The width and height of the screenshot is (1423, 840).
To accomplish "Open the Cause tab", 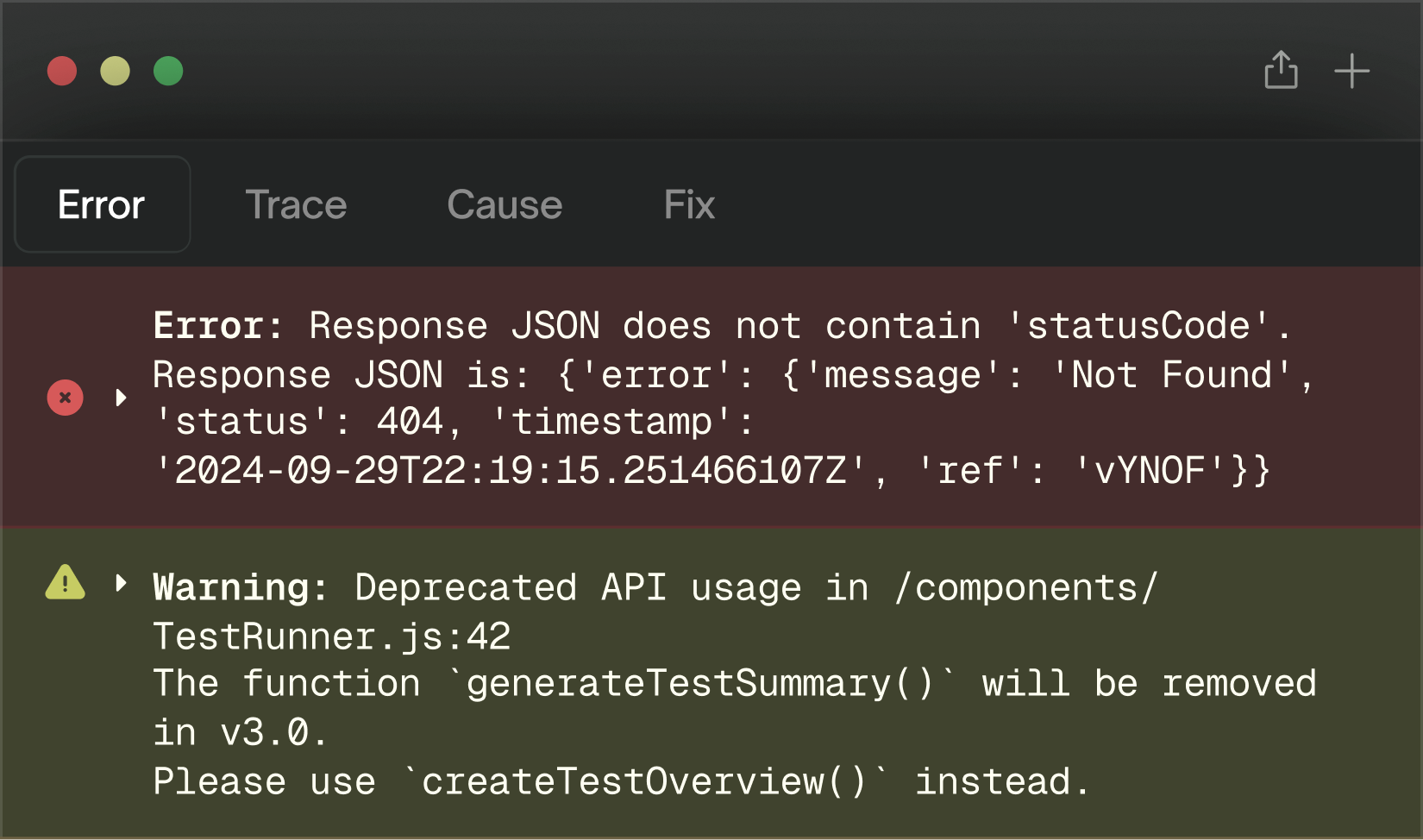I will coord(505,205).
